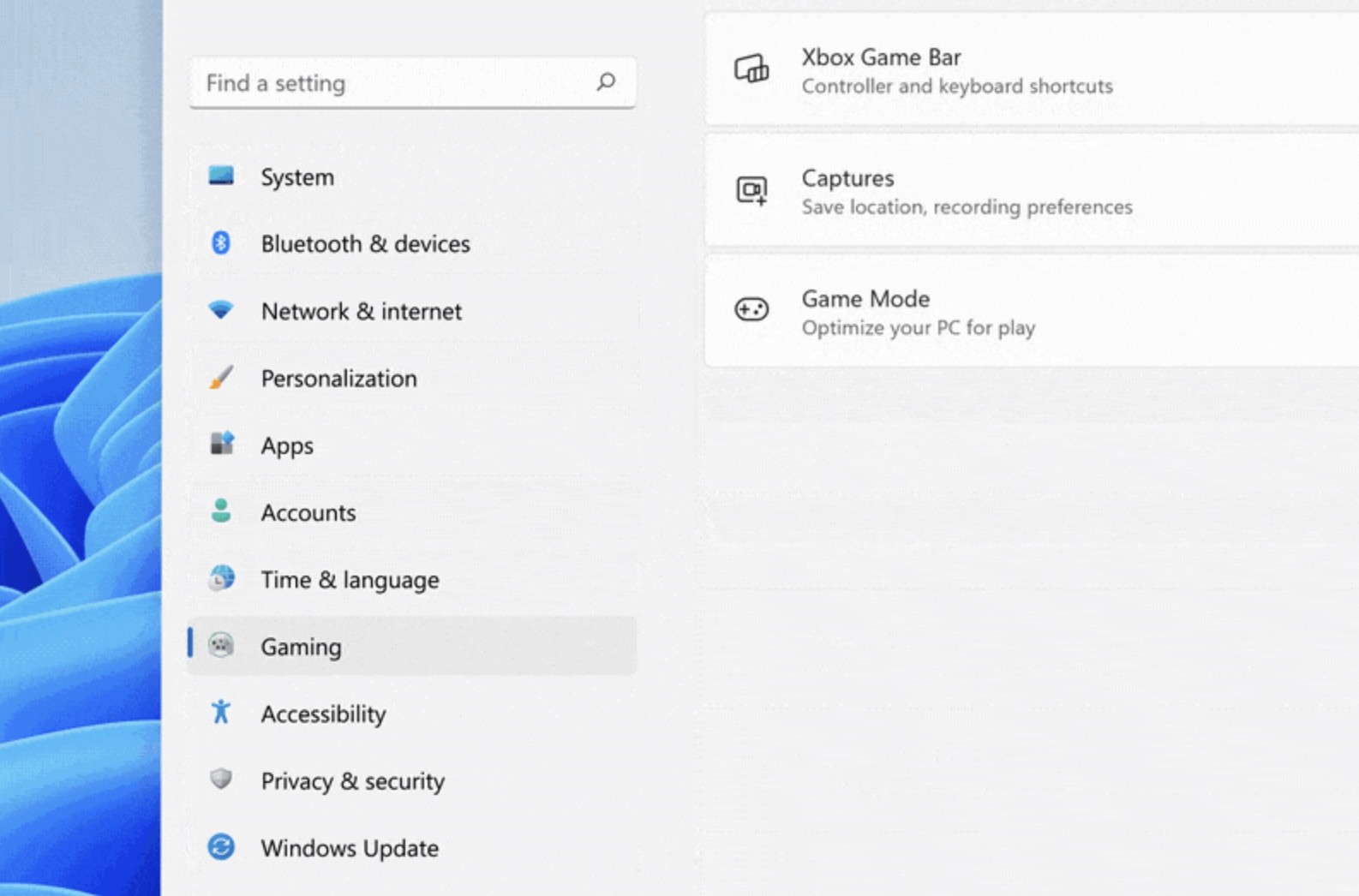Open Xbox Game Bar settings card
The width and height of the screenshot is (1359, 896).
pyautogui.click(x=1032, y=69)
